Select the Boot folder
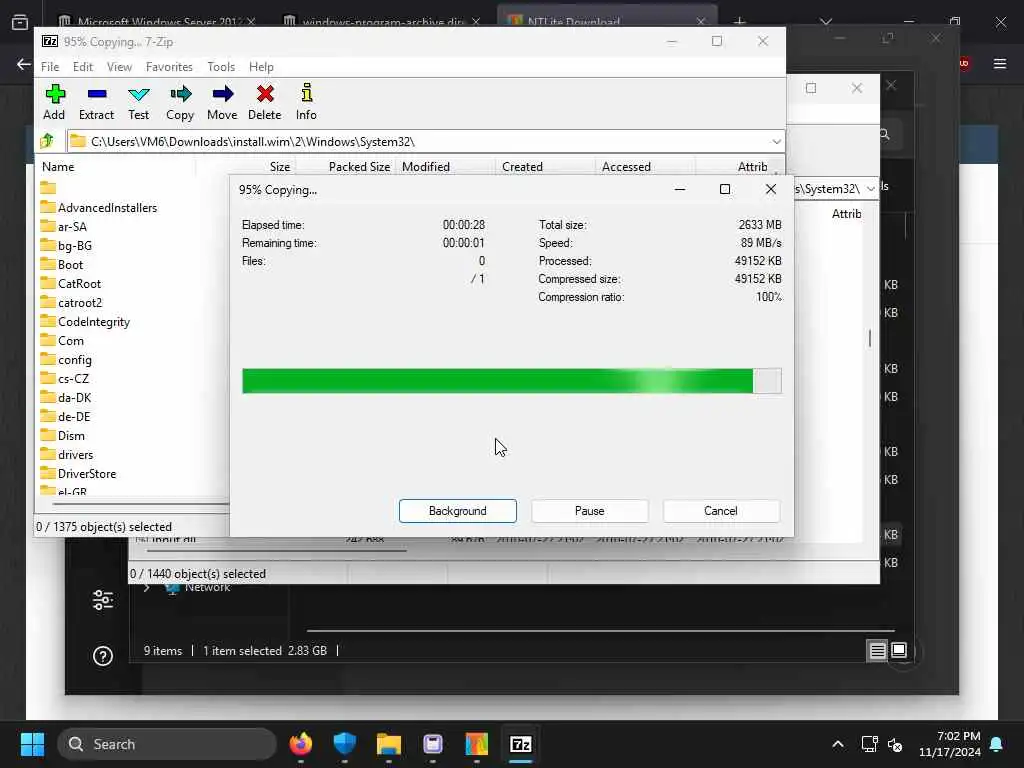This screenshot has width=1024, height=768. pos(61,264)
